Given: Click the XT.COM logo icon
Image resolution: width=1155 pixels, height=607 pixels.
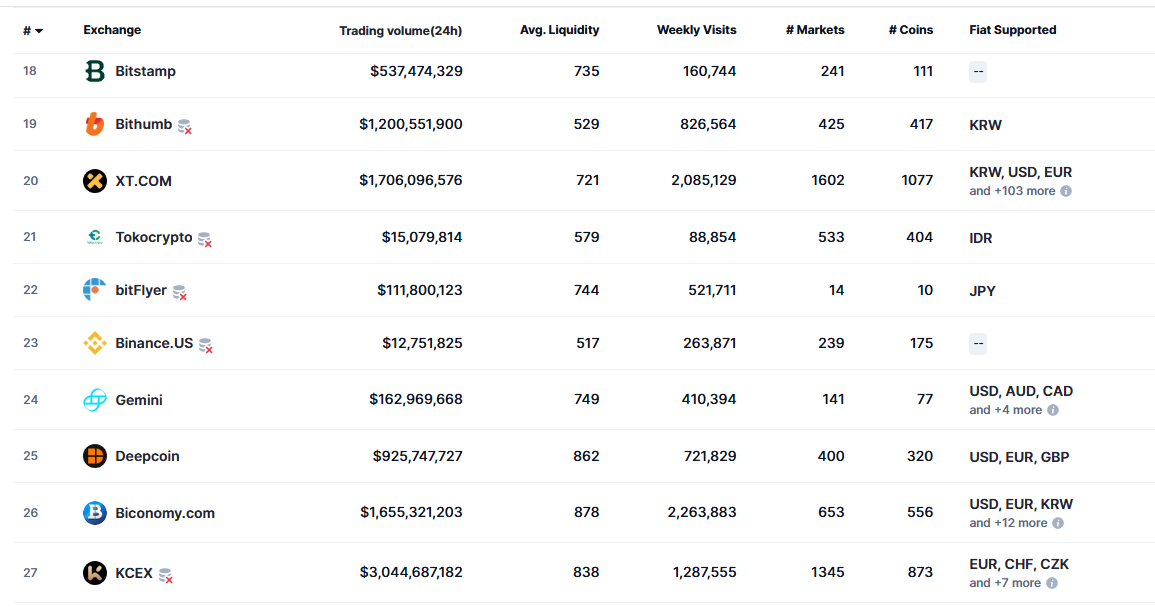Looking at the screenshot, I should [x=95, y=181].
